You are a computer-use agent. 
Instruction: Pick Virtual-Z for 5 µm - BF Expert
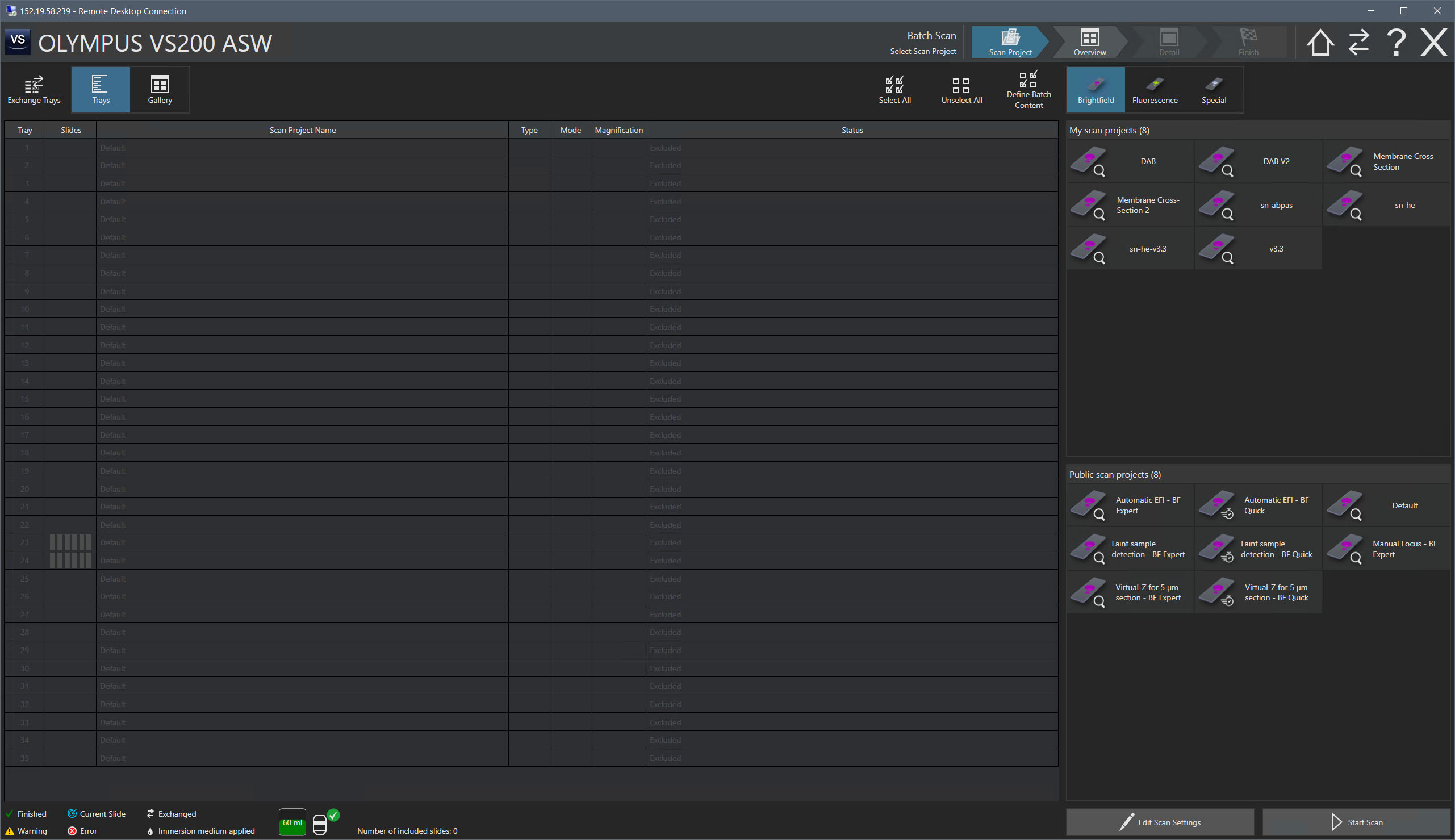(1130, 593)
